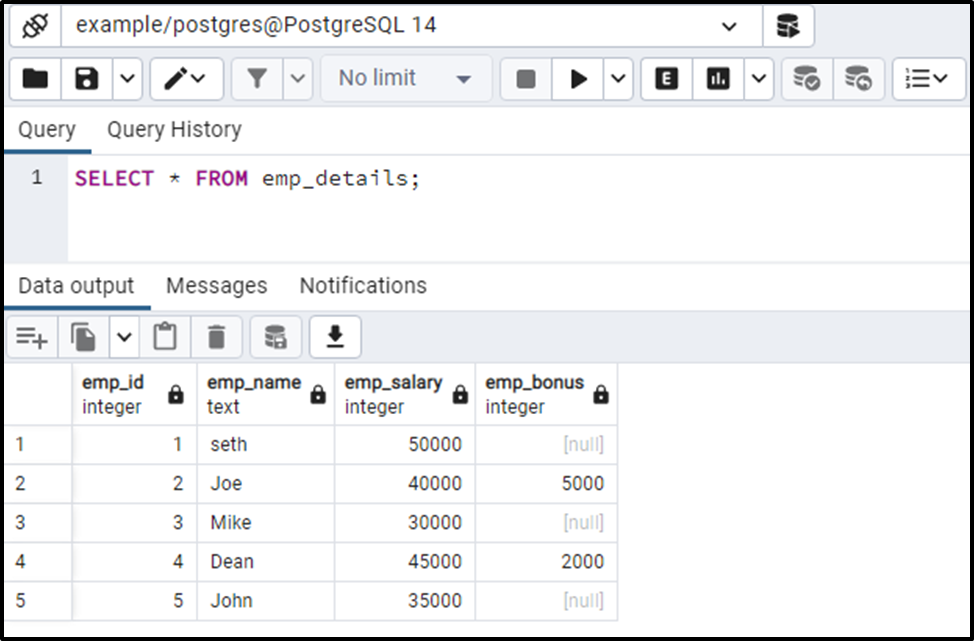This screenshot has width=974, height=641.
Task: Click the Paste rows button
Action: click(165, 336)
